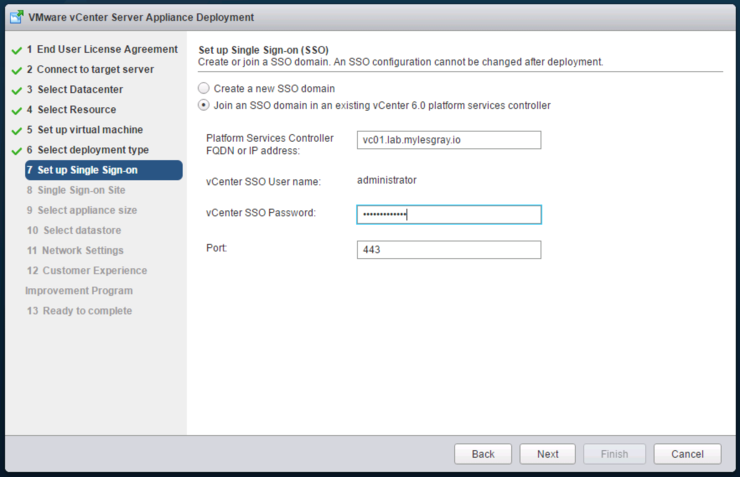Click the checkmark icon beside Select Datacenter
Viewport: 740px width, 477px height.
pyautogui.click(x=17, y=91)
